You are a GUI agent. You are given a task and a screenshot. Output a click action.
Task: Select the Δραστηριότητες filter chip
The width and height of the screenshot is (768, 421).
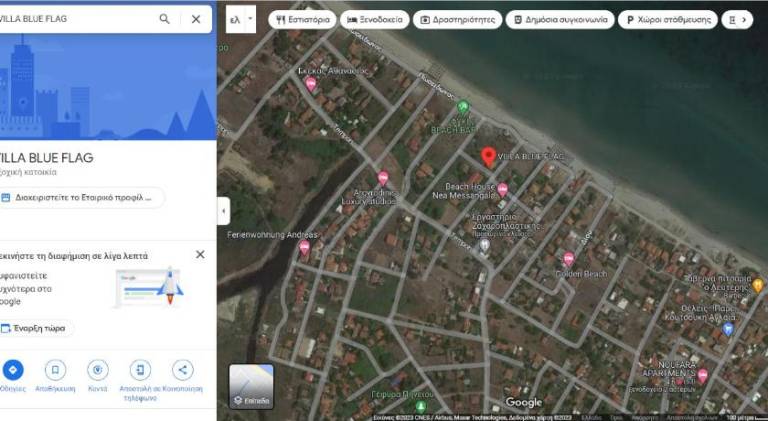pos(457,20)
